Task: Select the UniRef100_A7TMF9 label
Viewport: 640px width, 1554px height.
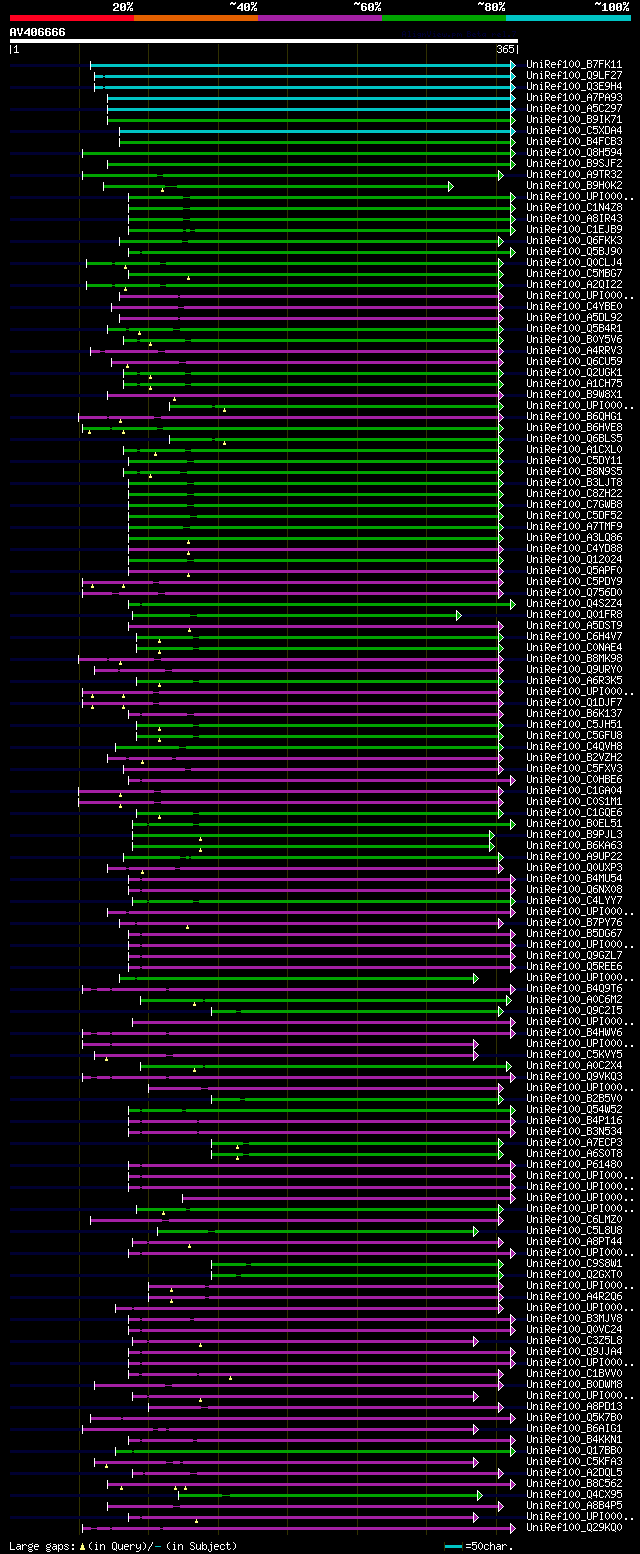Action: pos(574,526)
